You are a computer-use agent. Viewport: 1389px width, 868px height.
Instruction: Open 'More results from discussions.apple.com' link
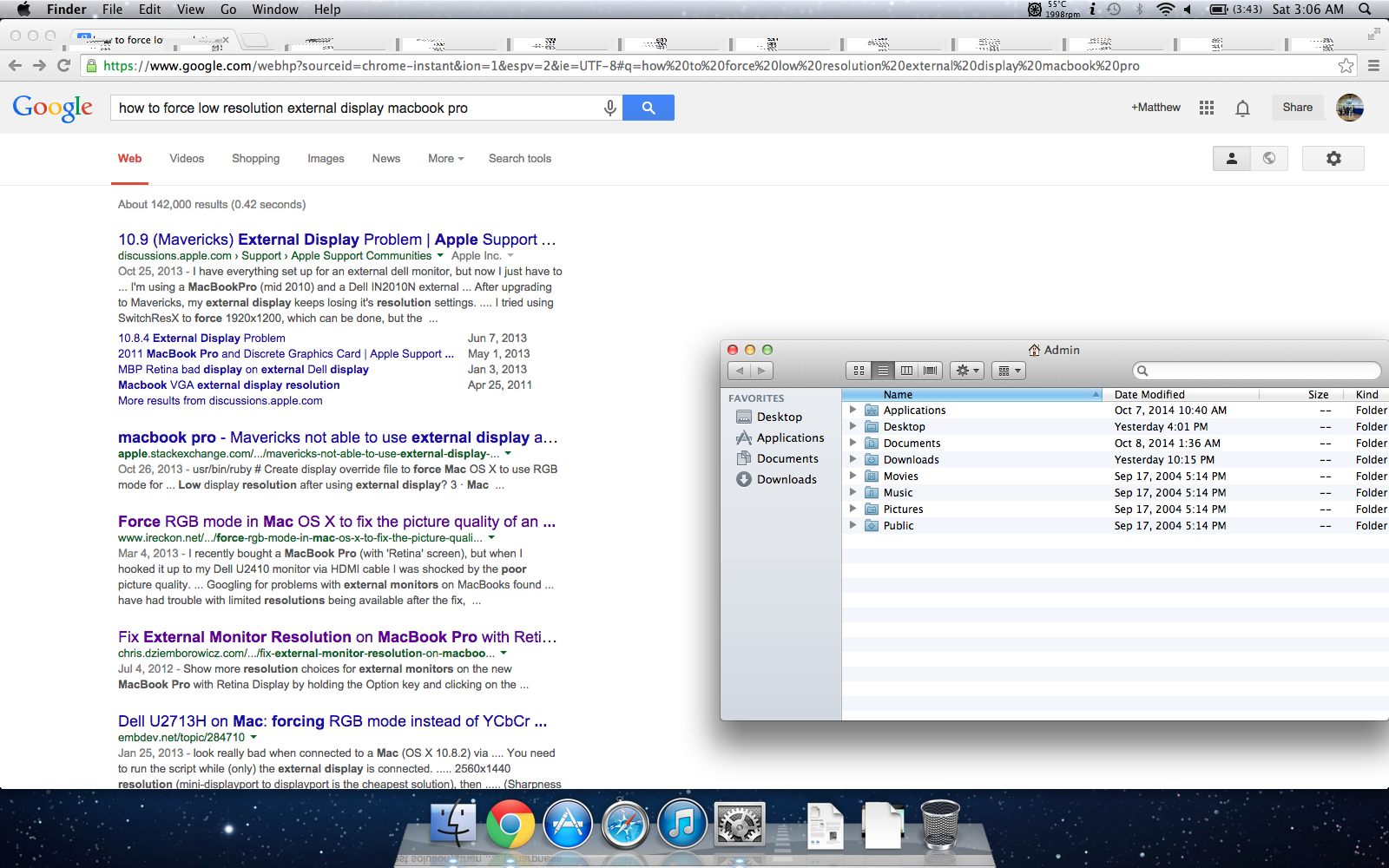click(x=221, y=401)
